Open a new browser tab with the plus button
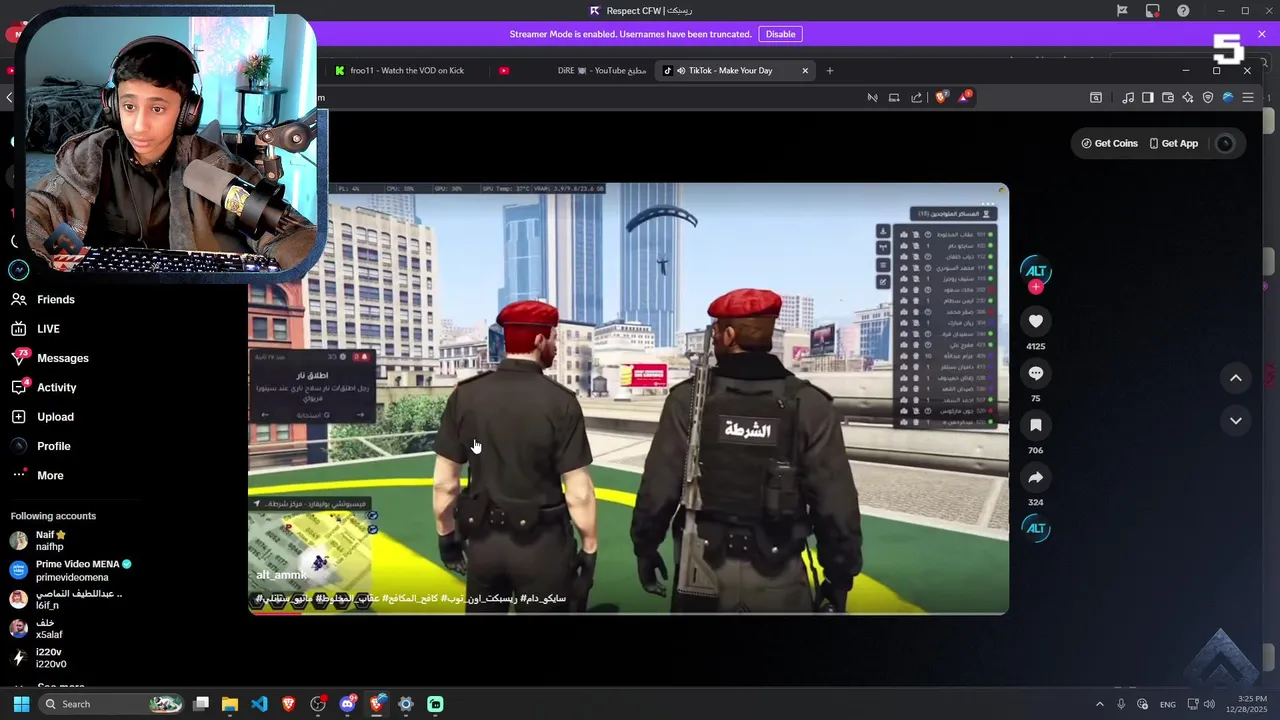The height and width of the screenshot is (720, 1280). 830,71
